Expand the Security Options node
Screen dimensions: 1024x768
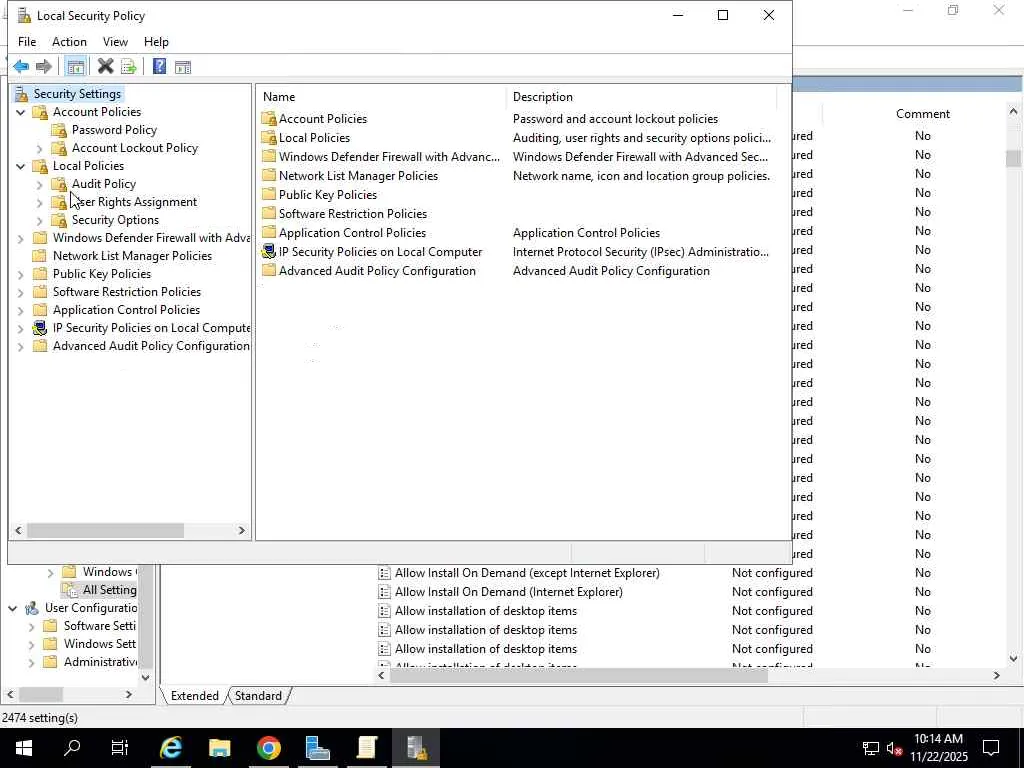pos(40,220)
